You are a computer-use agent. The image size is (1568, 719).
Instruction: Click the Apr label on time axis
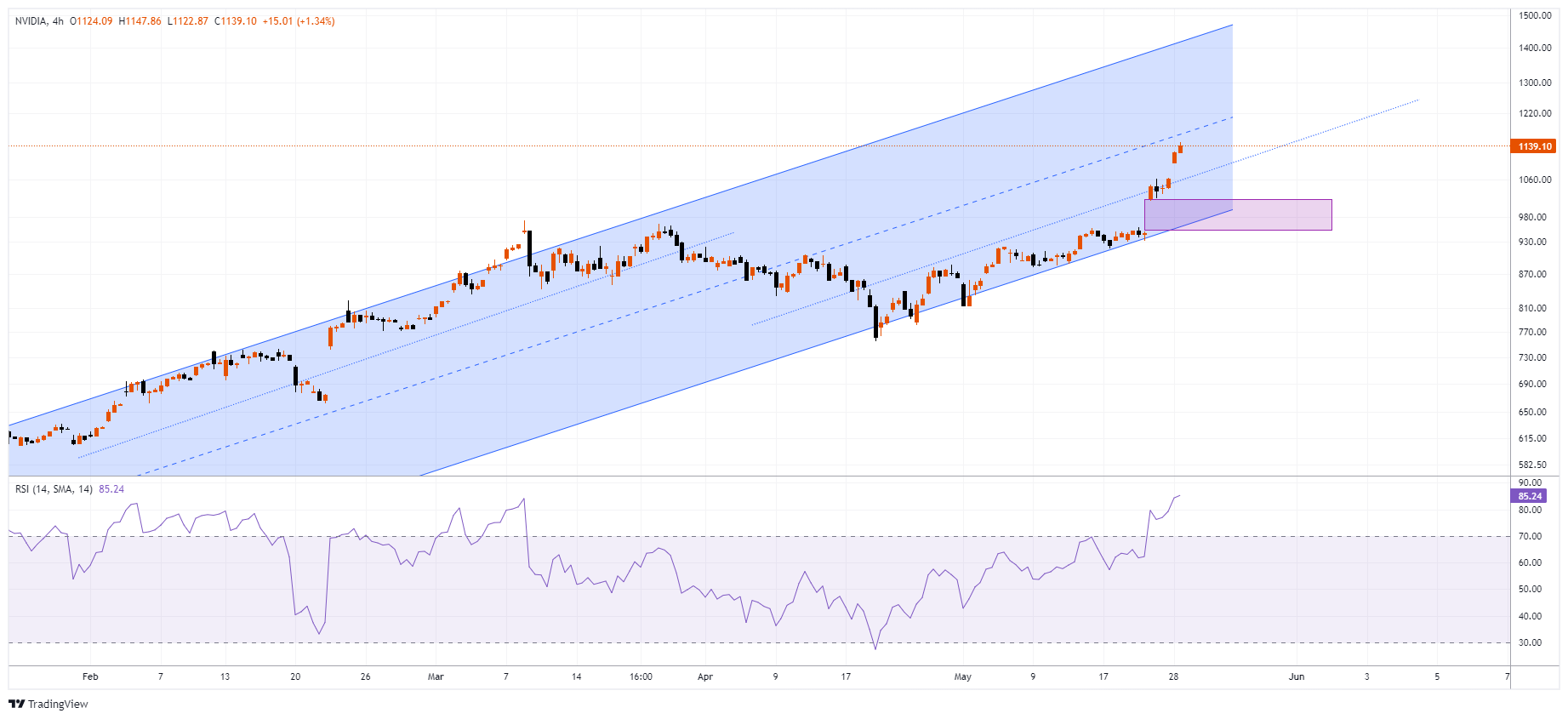click(x=705, y=676)
